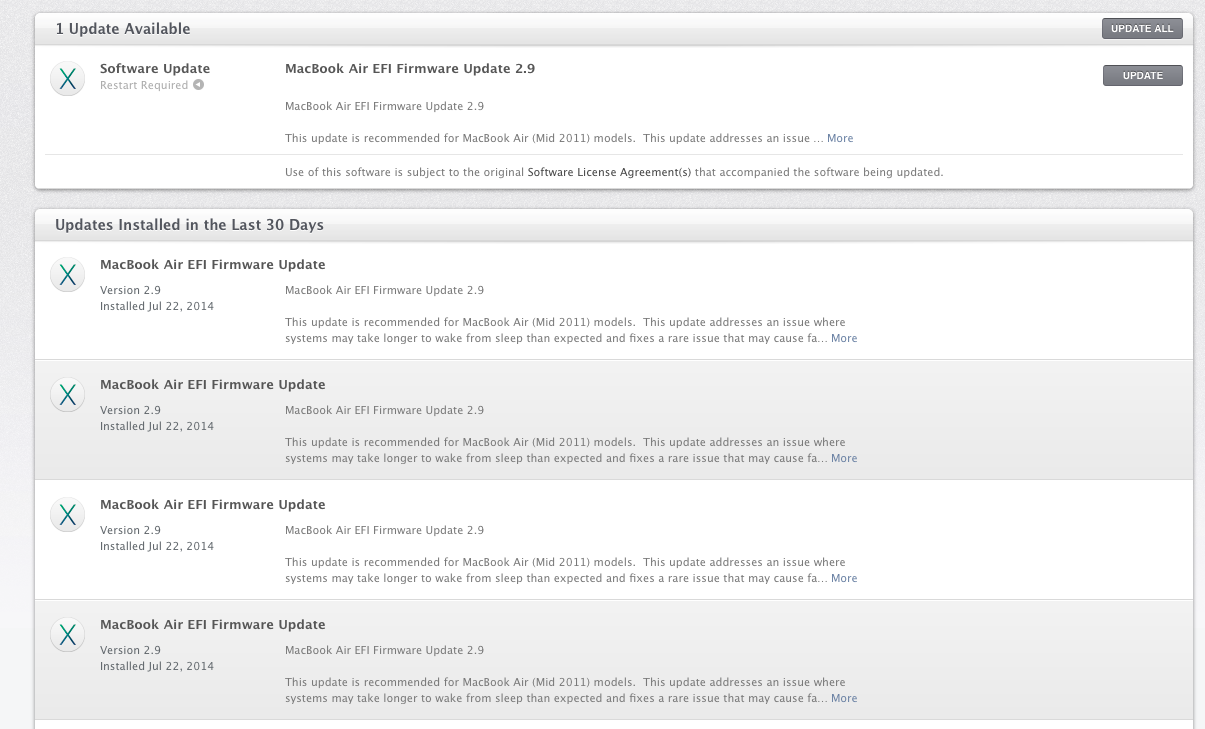Expand More in the first installed update description

844,338
